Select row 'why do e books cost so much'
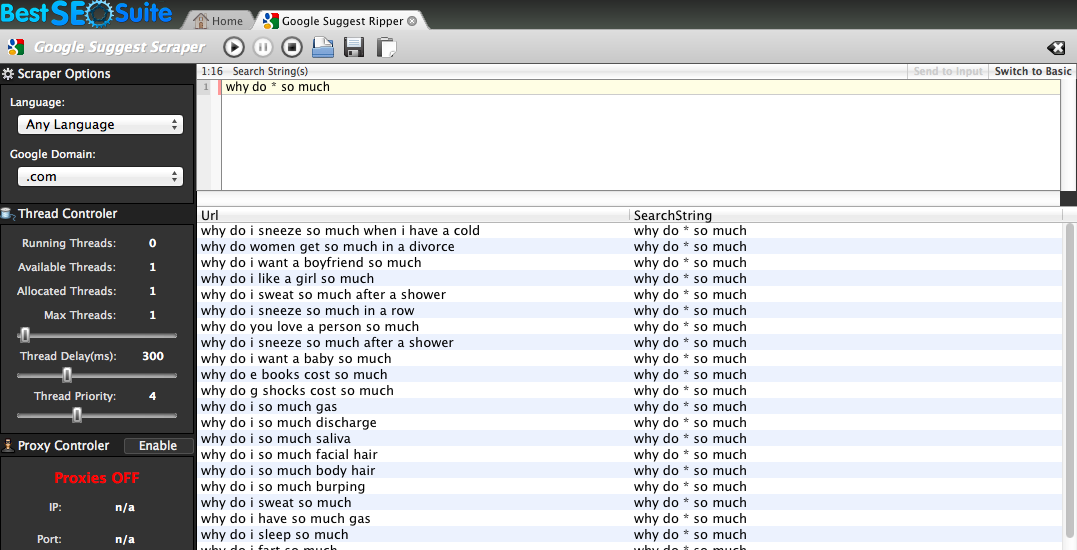 [x=629, y=375]
